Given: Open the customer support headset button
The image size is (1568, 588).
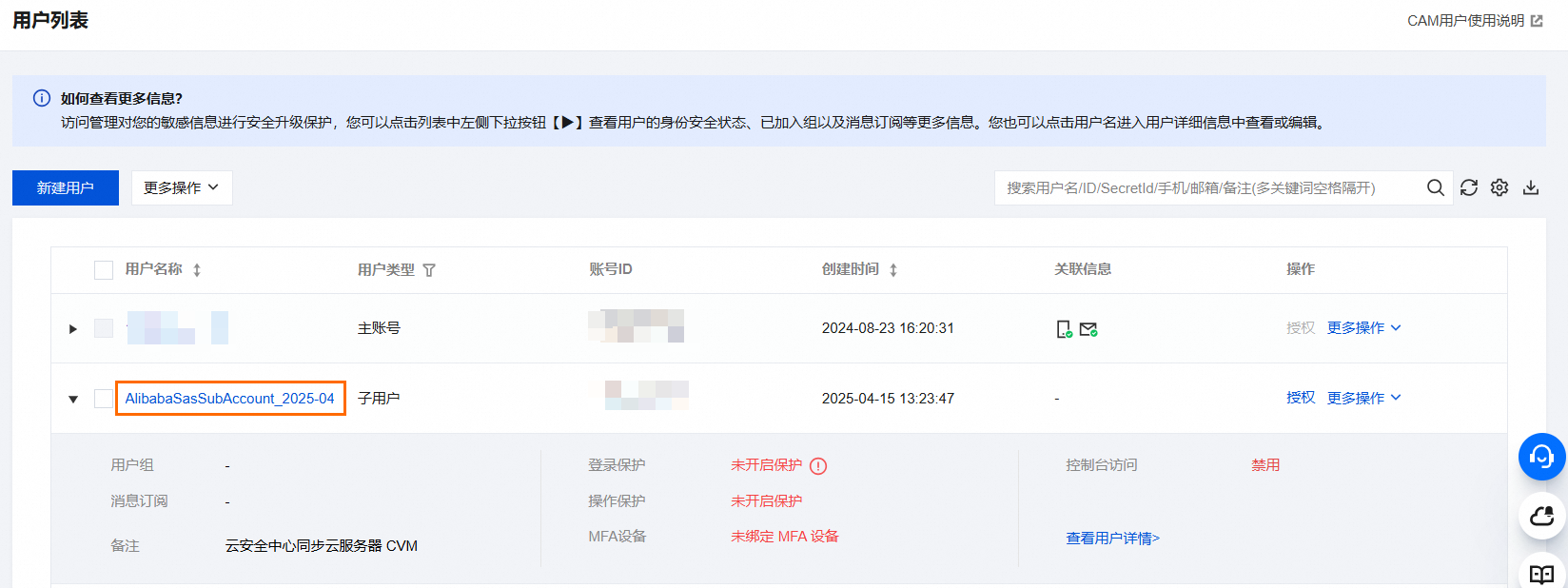Looking at the screenshot, I should pyautogui.click(x=1542, y=457).
